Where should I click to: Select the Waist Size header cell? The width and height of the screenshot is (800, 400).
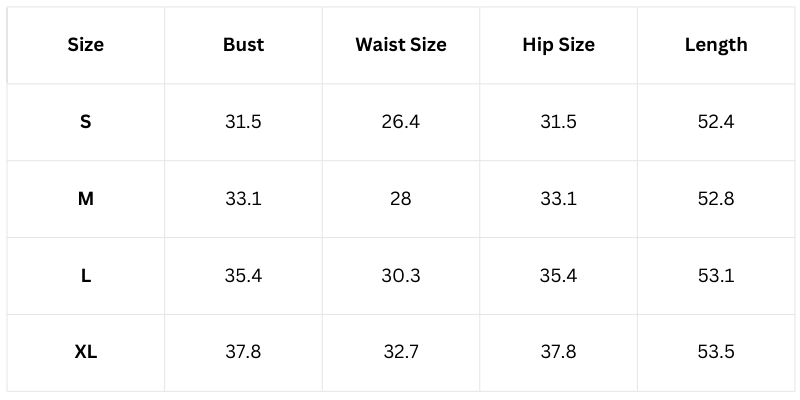pyautogui.click(x=401, y=45)
